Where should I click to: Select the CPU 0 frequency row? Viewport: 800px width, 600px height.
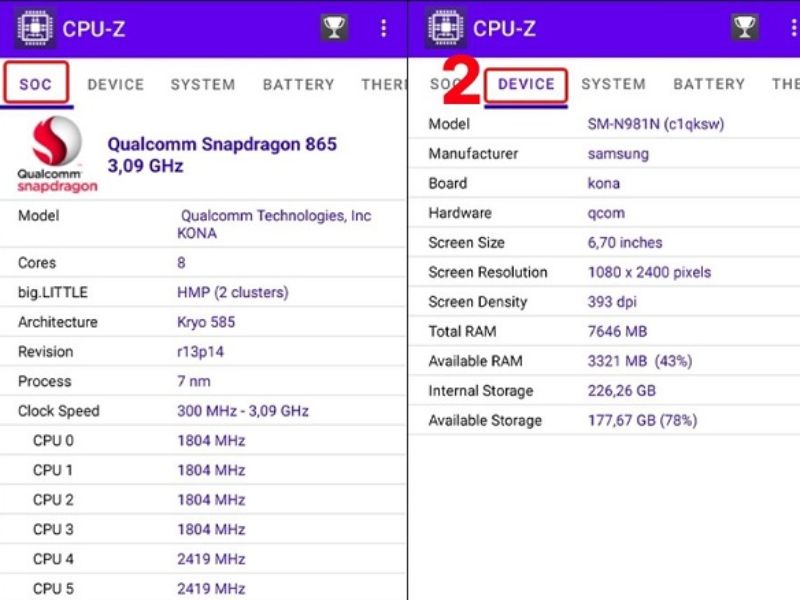pyautogui.click(x=212, y=440)
